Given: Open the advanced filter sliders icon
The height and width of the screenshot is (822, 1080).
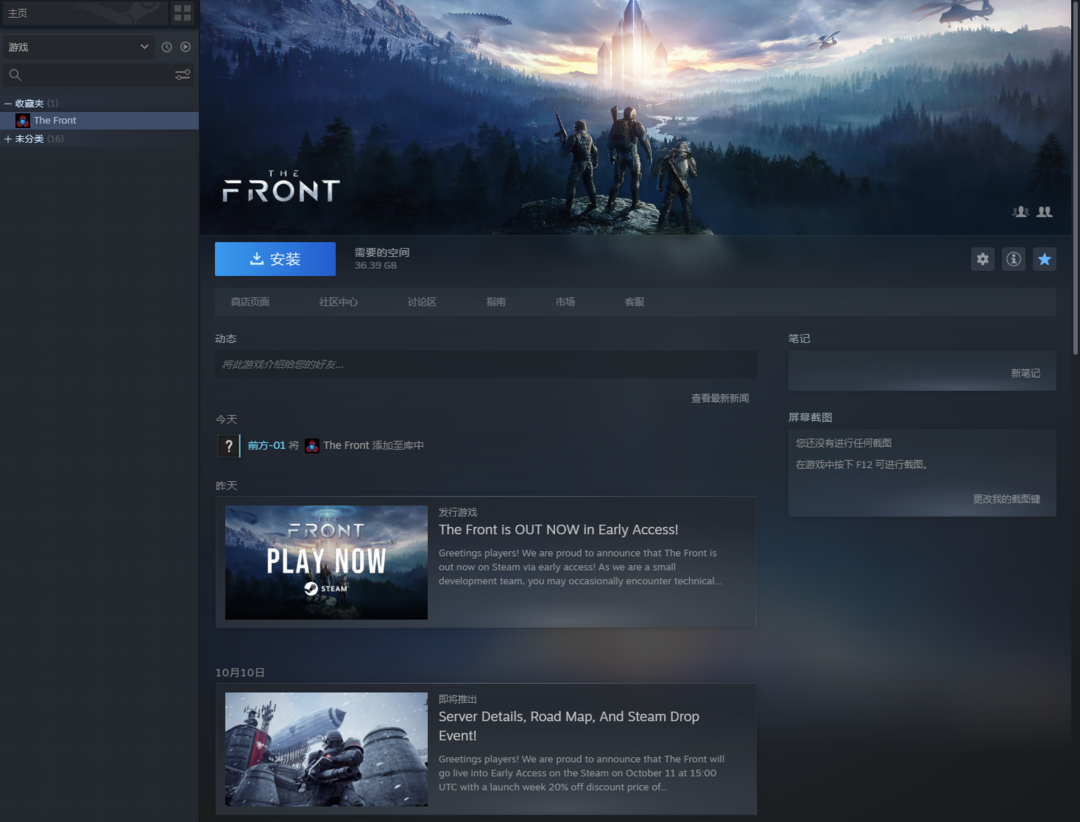Looking at the screenshot, I should pos(182,75).
